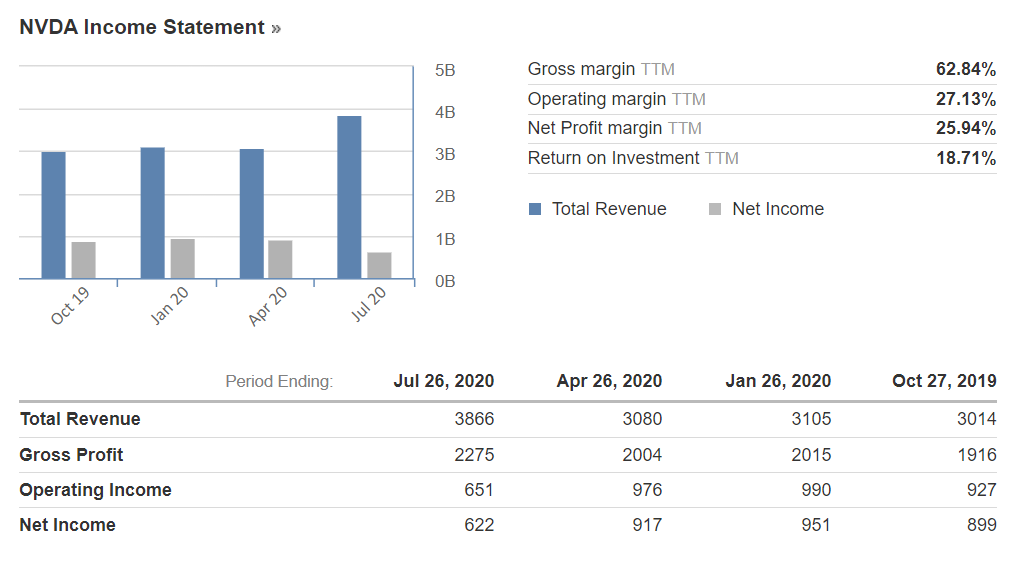Select the Jul 26, 2020 column header
Image resolution: width=1014 pixels, height=569 pixels.
[x=443, y=381]
